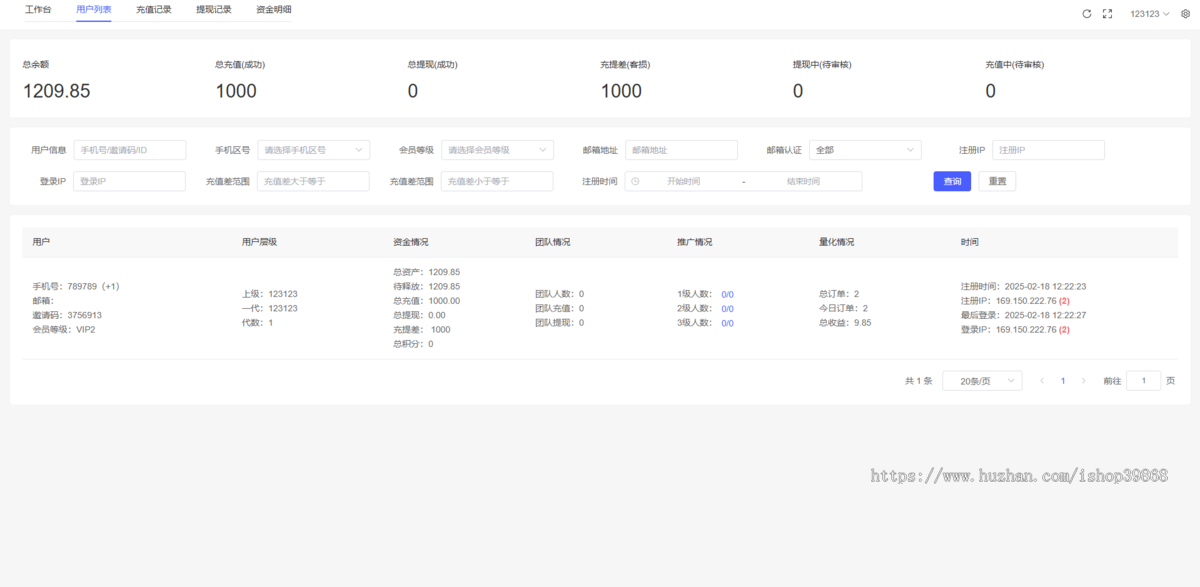This screenshot has width=1200, height=587.
Task: Select page number 1 in pagination
Action: (1063, 380)
